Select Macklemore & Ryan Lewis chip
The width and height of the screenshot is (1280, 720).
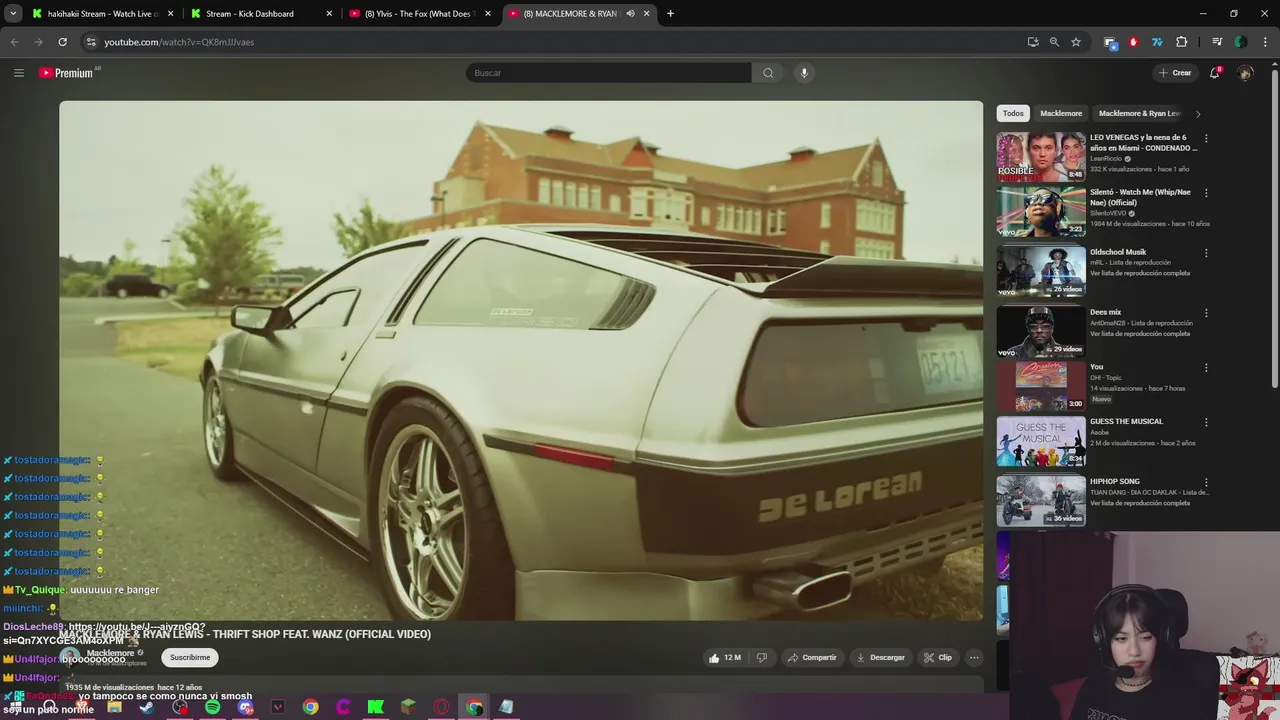(x=1139, y=114)
